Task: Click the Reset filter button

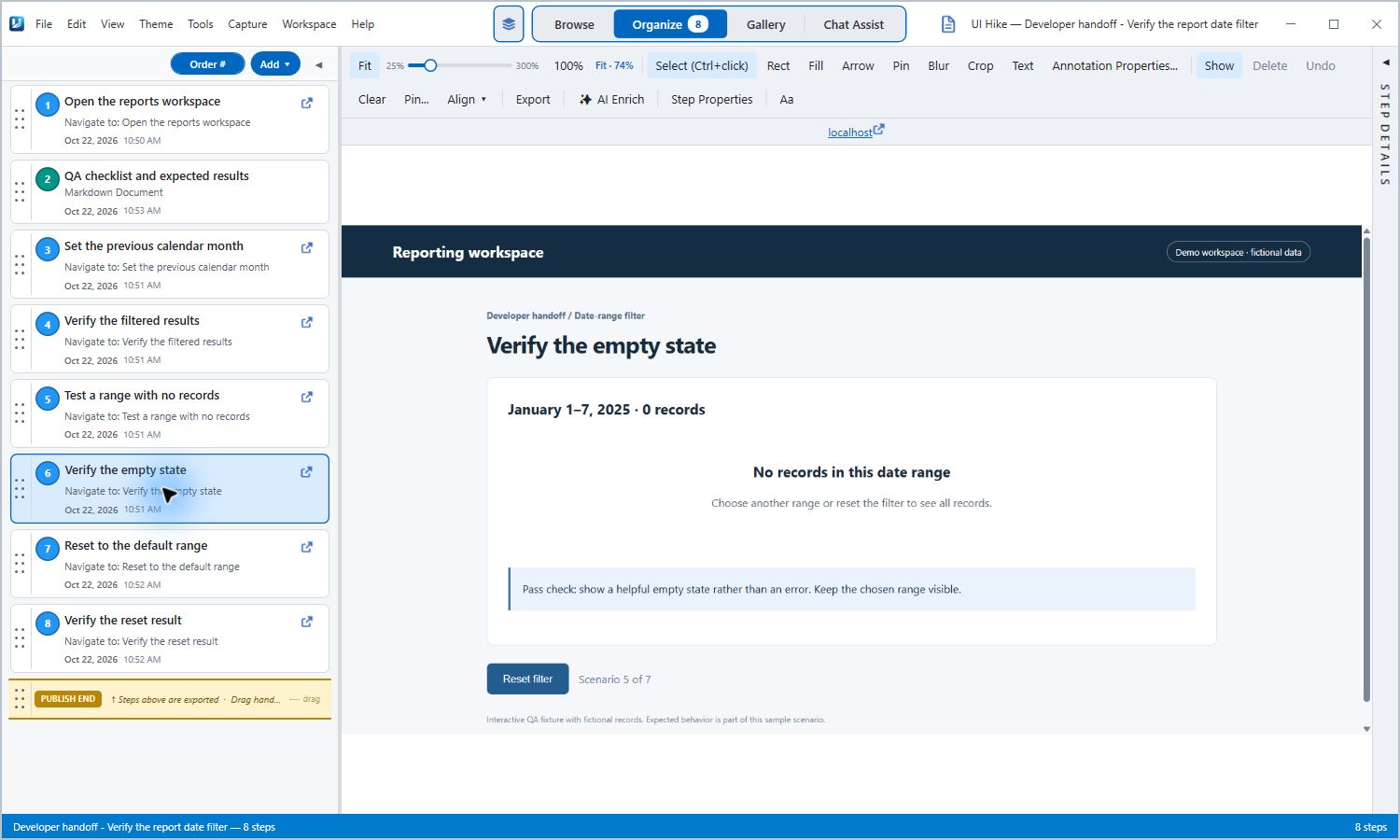Action: pyautogui.click(x=527, y=679)
